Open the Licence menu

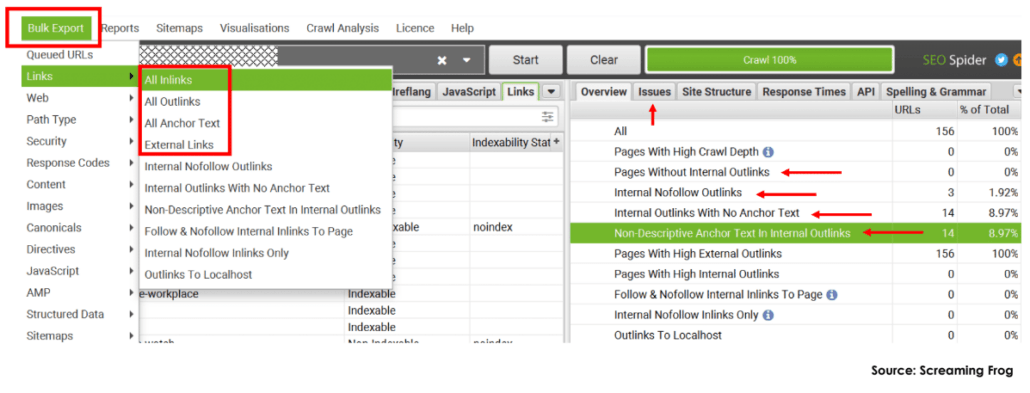click(x=414, y=28)
